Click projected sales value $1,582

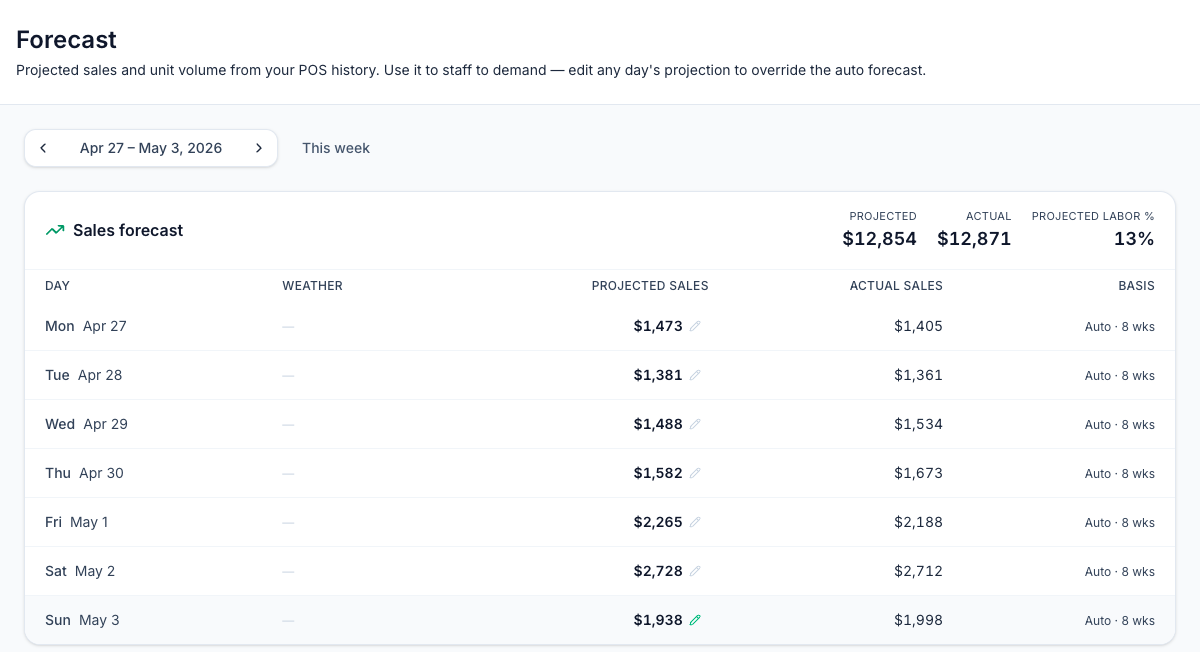(658, 473)
